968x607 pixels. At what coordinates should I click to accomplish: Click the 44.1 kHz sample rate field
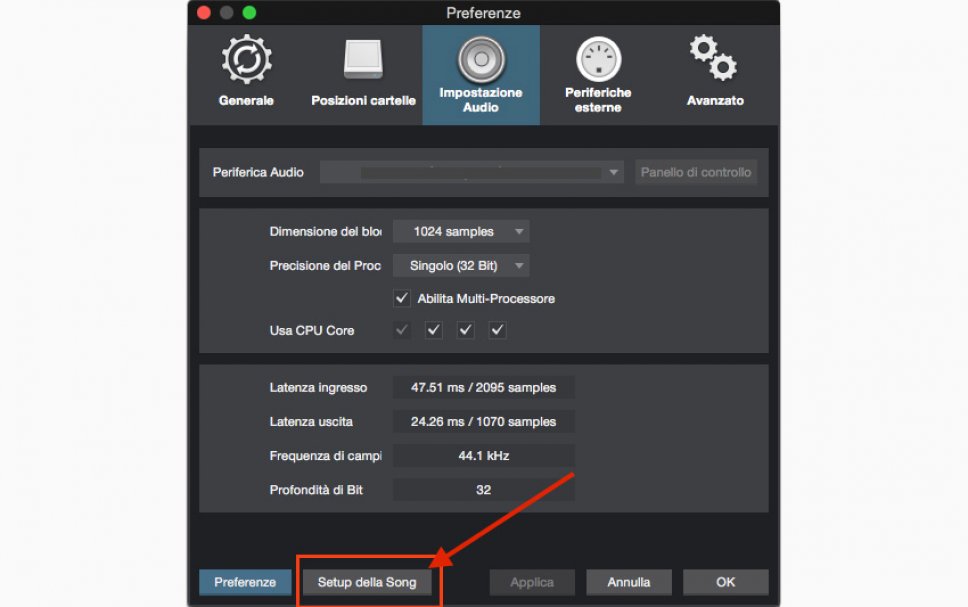coord(483,456)
